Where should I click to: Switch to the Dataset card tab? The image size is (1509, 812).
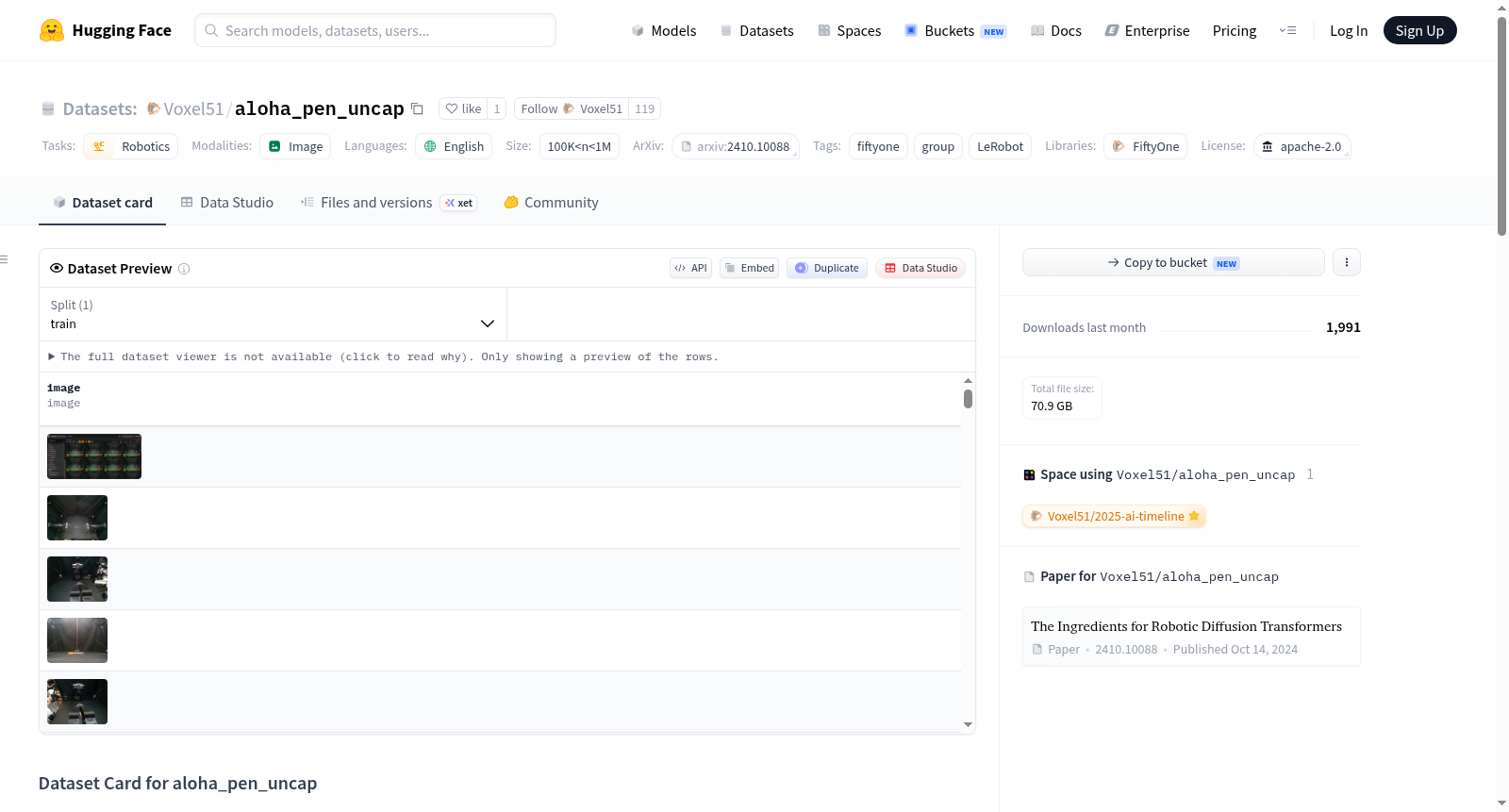tap(103, 203)
